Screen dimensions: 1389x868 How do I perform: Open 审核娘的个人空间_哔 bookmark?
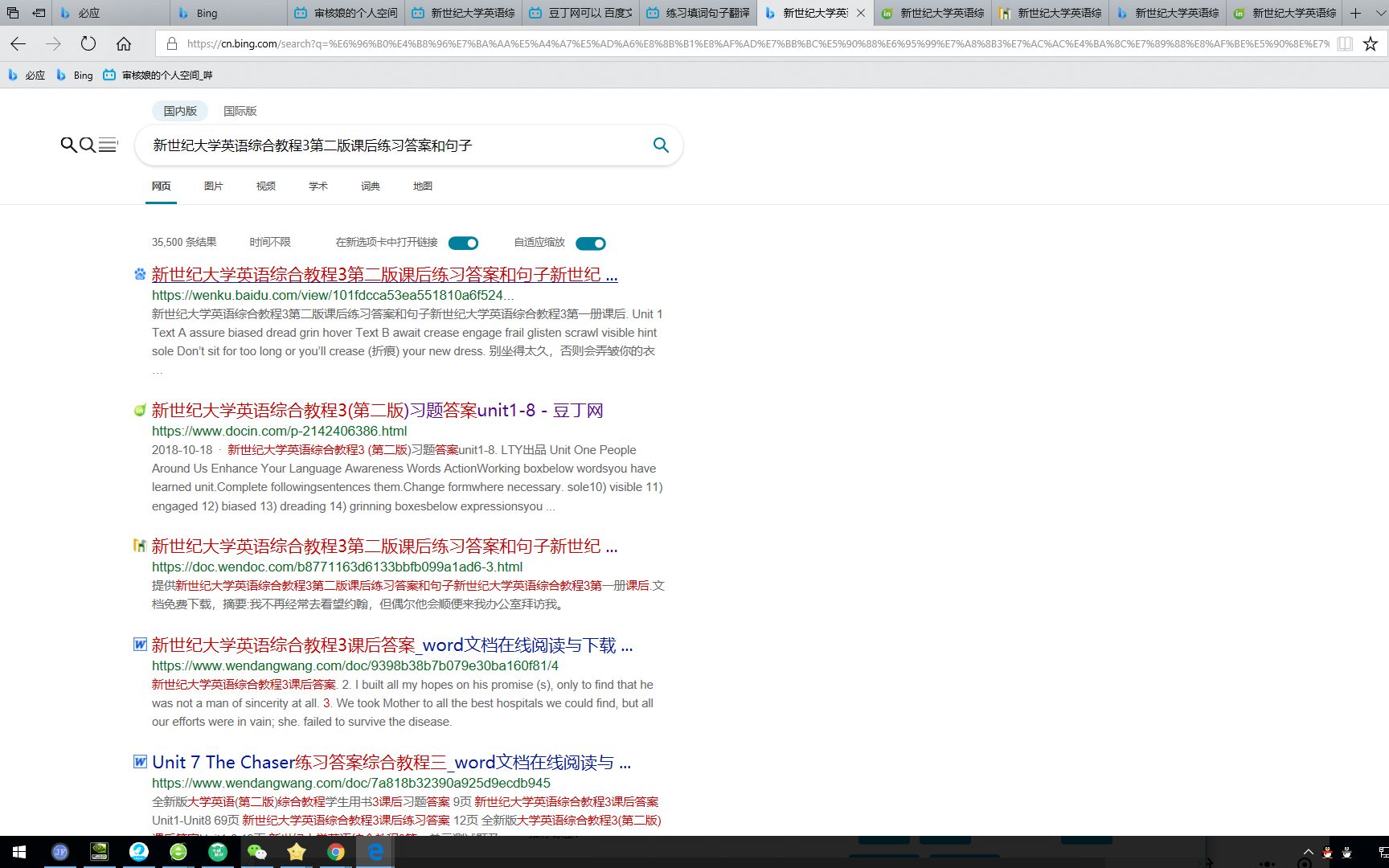pos(159,75)
